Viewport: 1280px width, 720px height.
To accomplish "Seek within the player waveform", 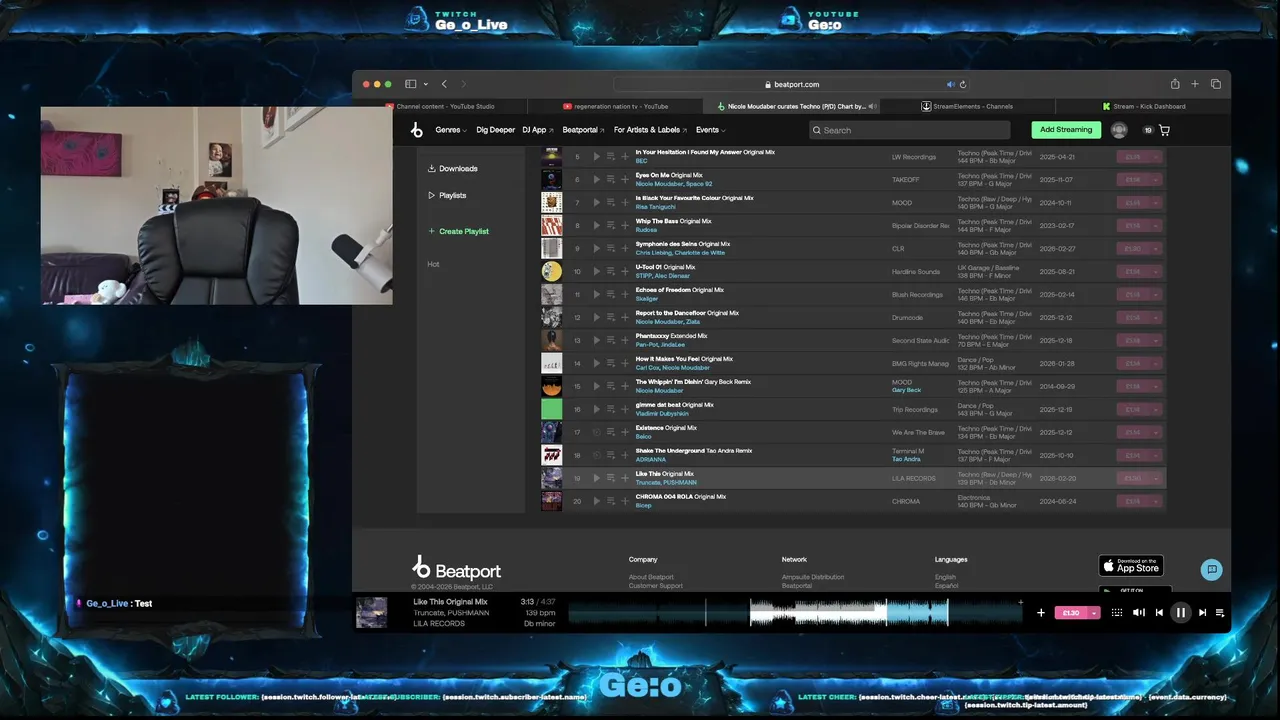I will [795, 613].
